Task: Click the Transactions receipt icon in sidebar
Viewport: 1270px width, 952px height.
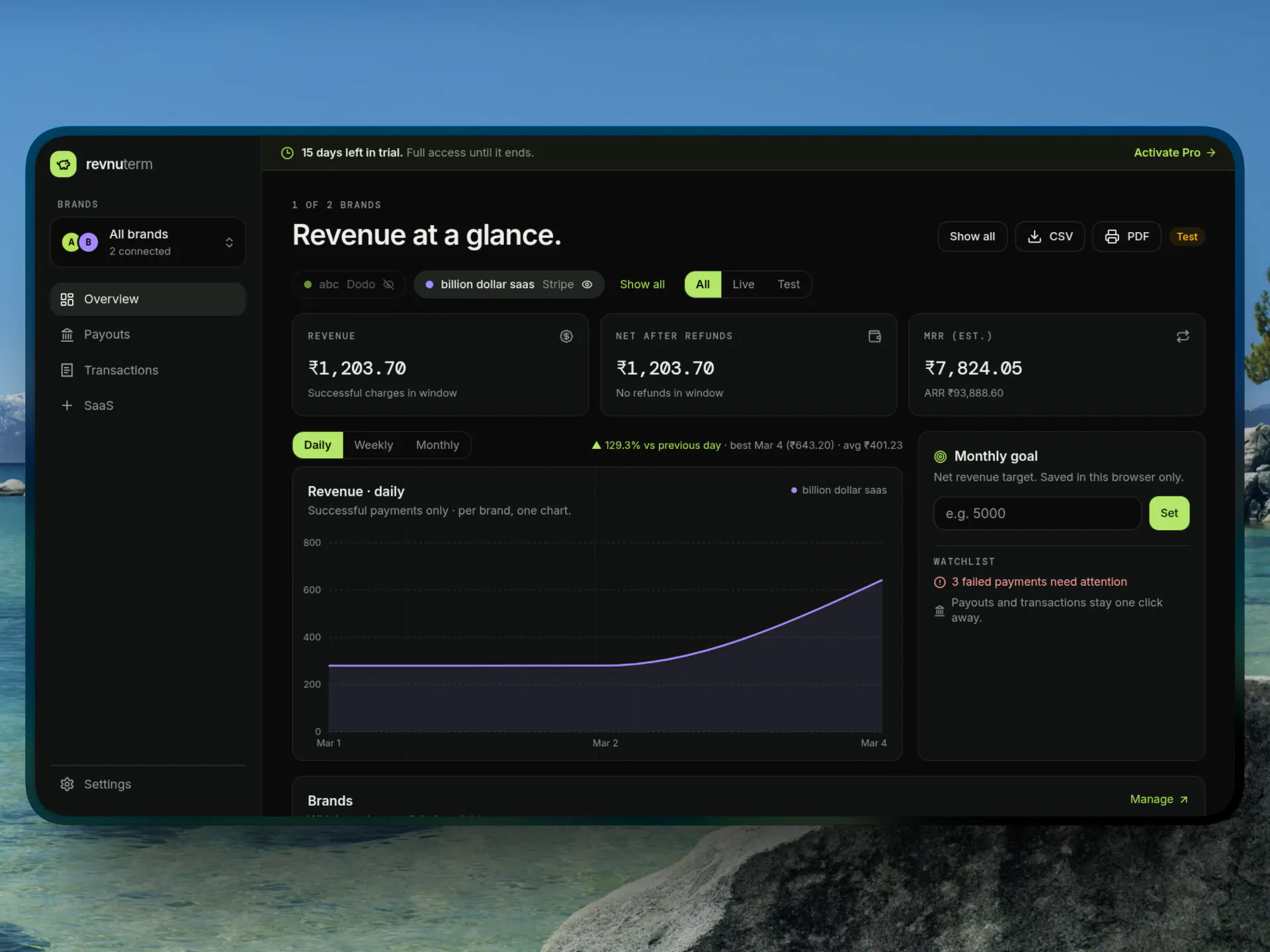Action: pos(67,370)
